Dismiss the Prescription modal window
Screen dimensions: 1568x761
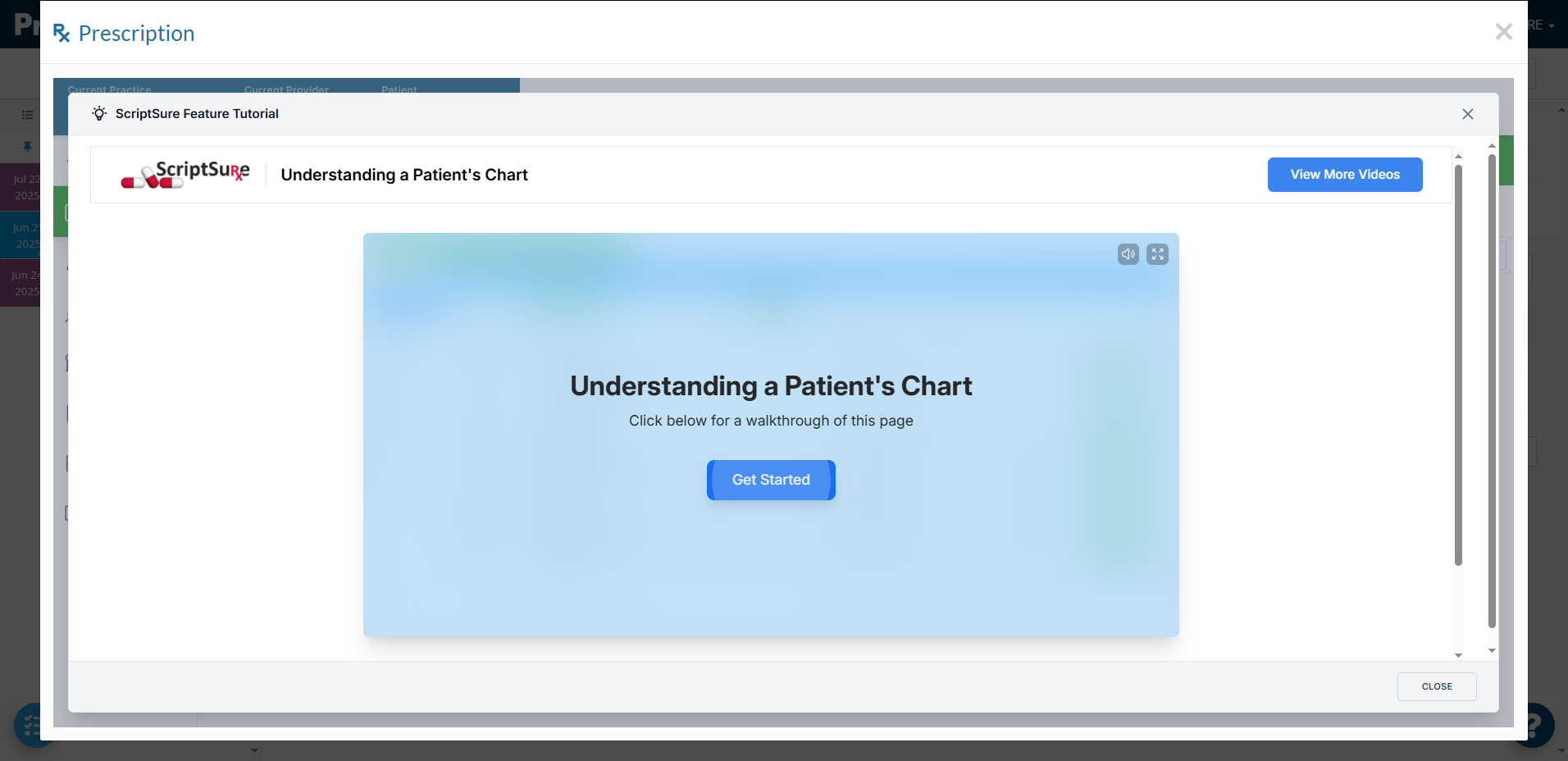coord(1504,32)
